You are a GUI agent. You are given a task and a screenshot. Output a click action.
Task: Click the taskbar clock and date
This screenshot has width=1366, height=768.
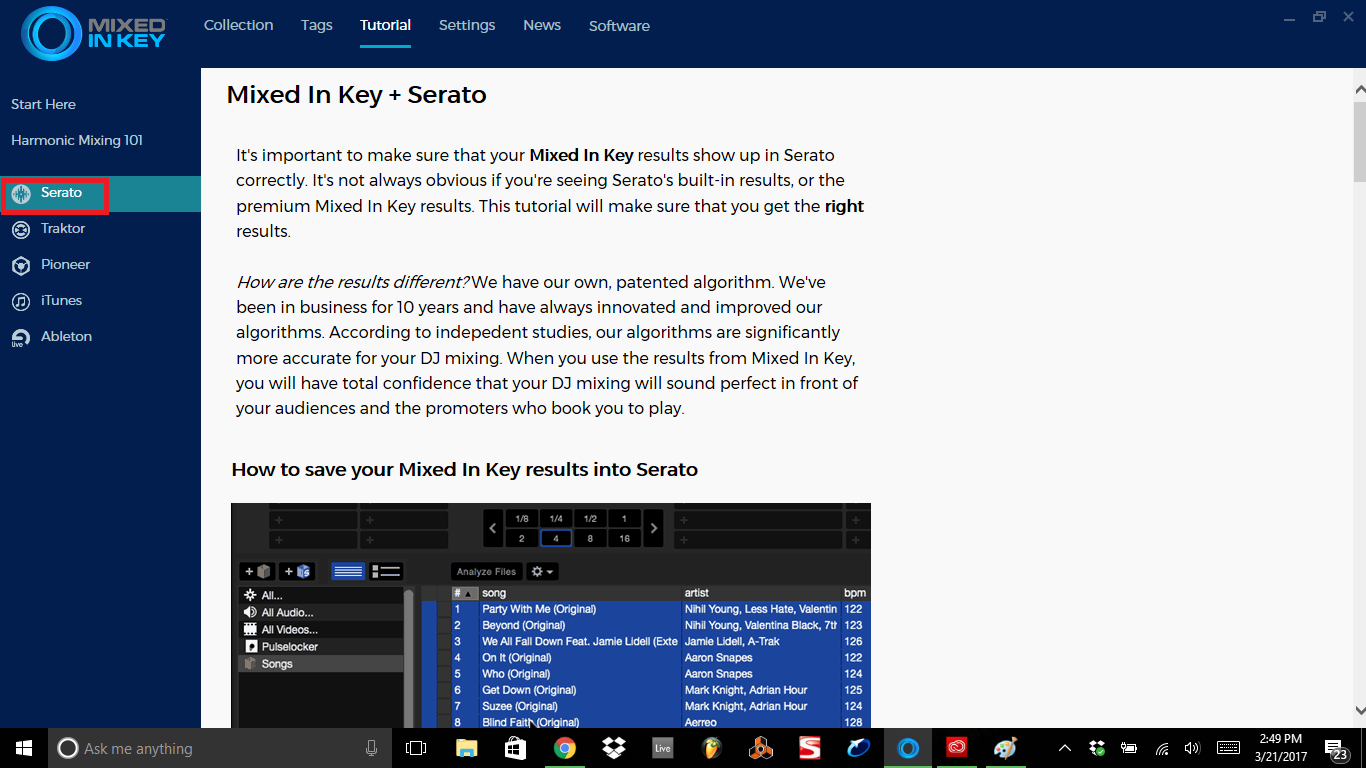pyautogui.click(x=1279, y=748)
